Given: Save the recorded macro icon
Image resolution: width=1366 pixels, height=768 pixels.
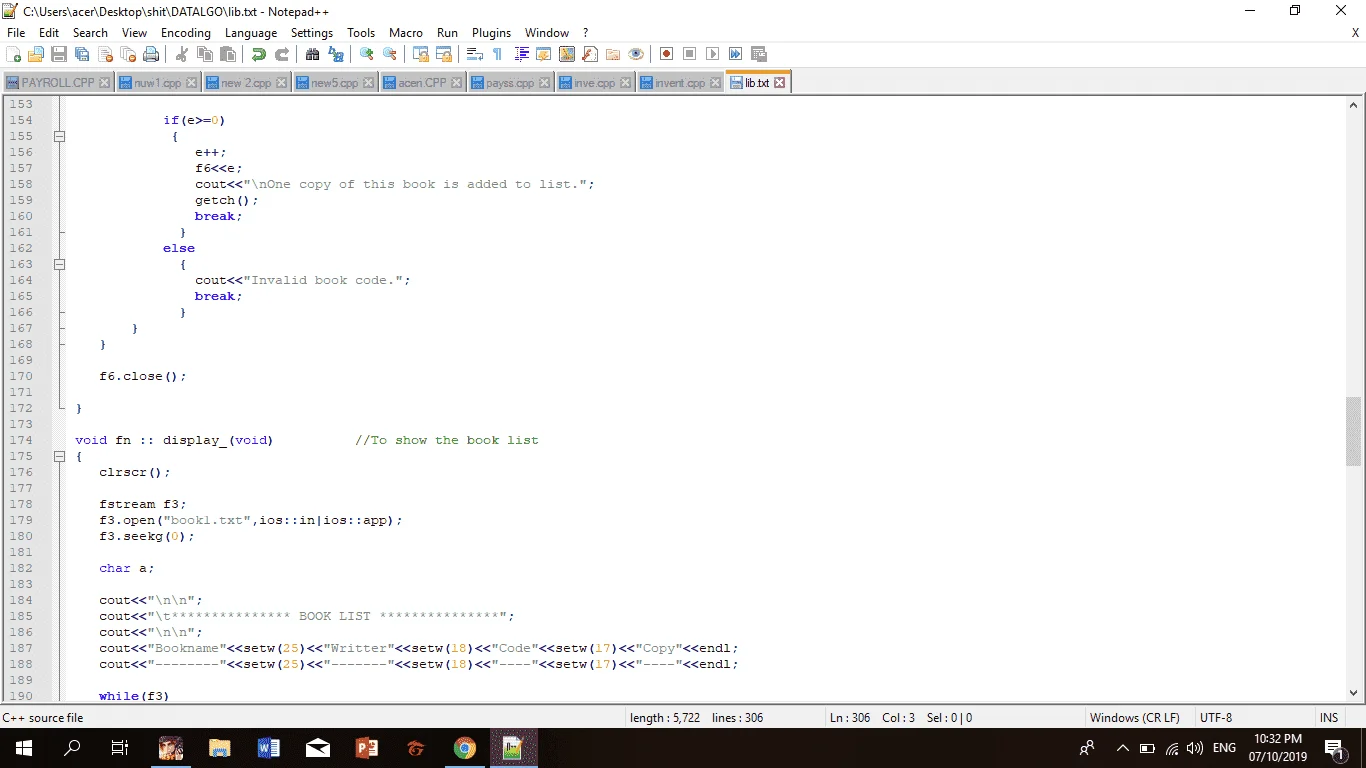Looking at the screenshot, I should (759, 54).
